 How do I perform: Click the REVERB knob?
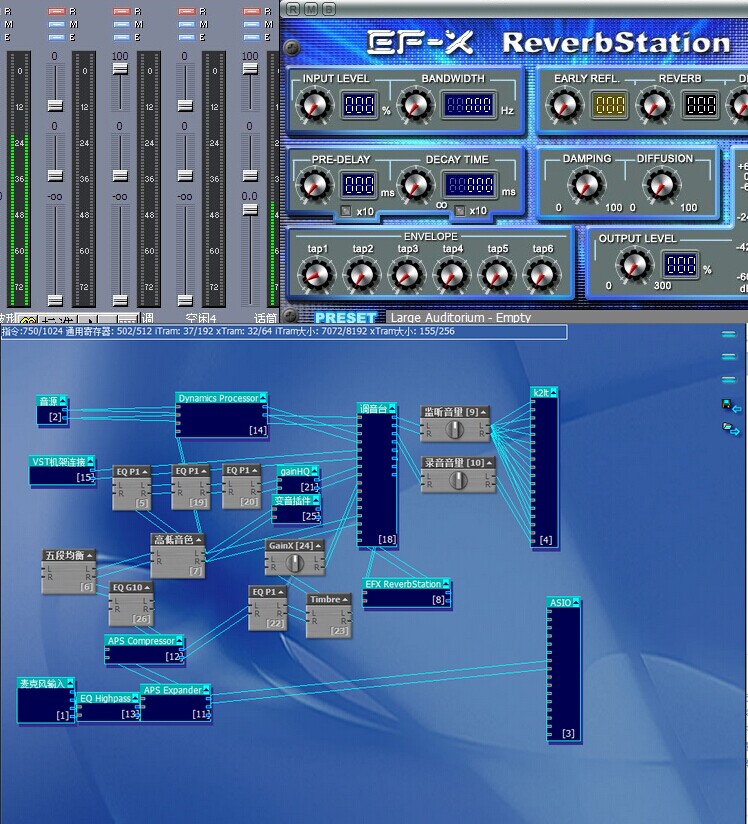[x=654, y=106]
